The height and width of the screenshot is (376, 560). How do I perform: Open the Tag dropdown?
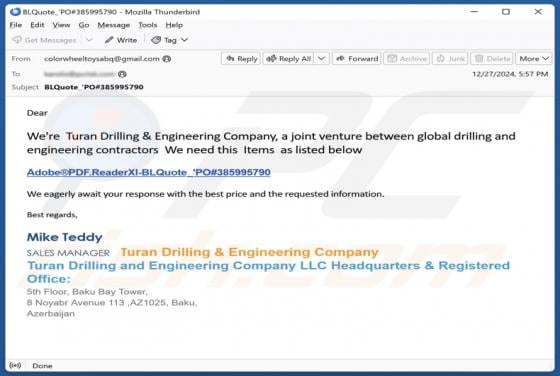[169, 40]
